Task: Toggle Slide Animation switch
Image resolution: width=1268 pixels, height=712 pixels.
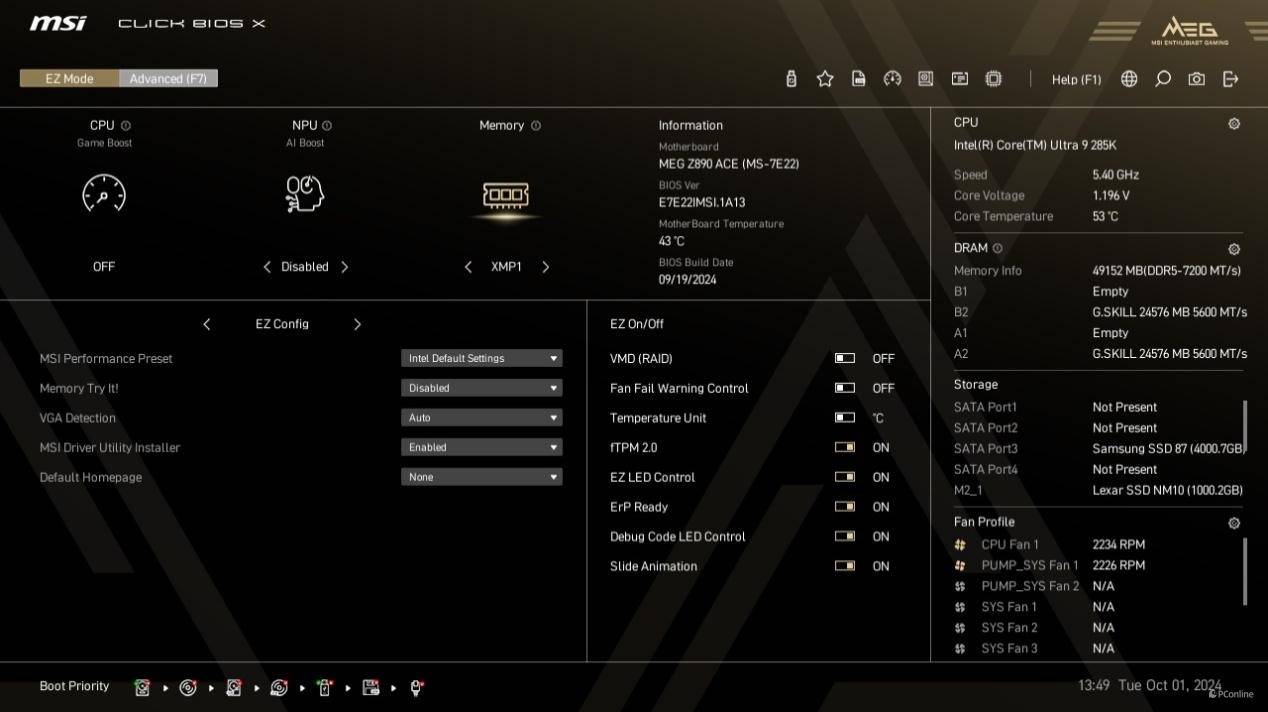Action: click(x=845, y=566)
